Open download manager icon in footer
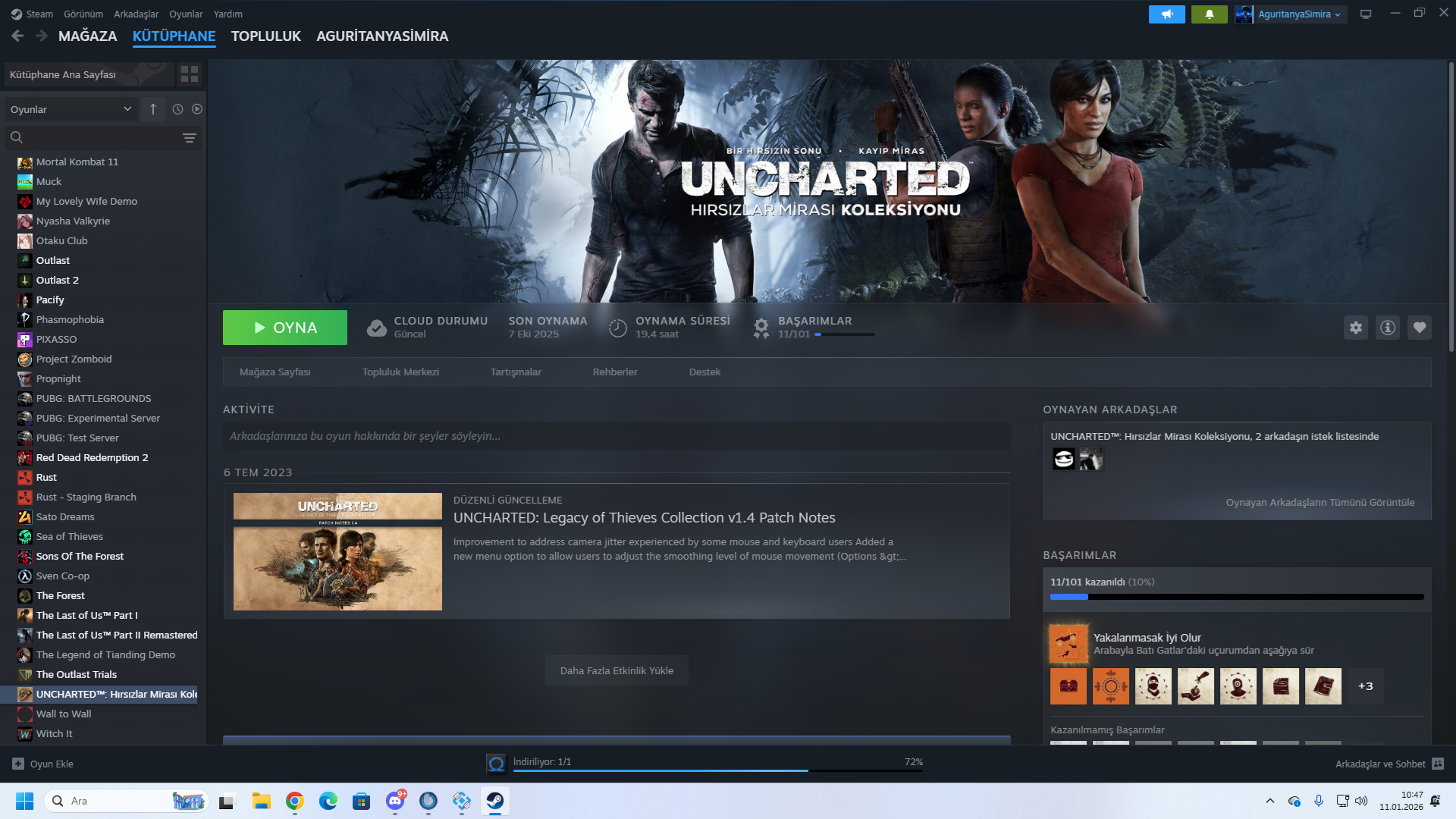1456x819 pixels. coord(496,764)
